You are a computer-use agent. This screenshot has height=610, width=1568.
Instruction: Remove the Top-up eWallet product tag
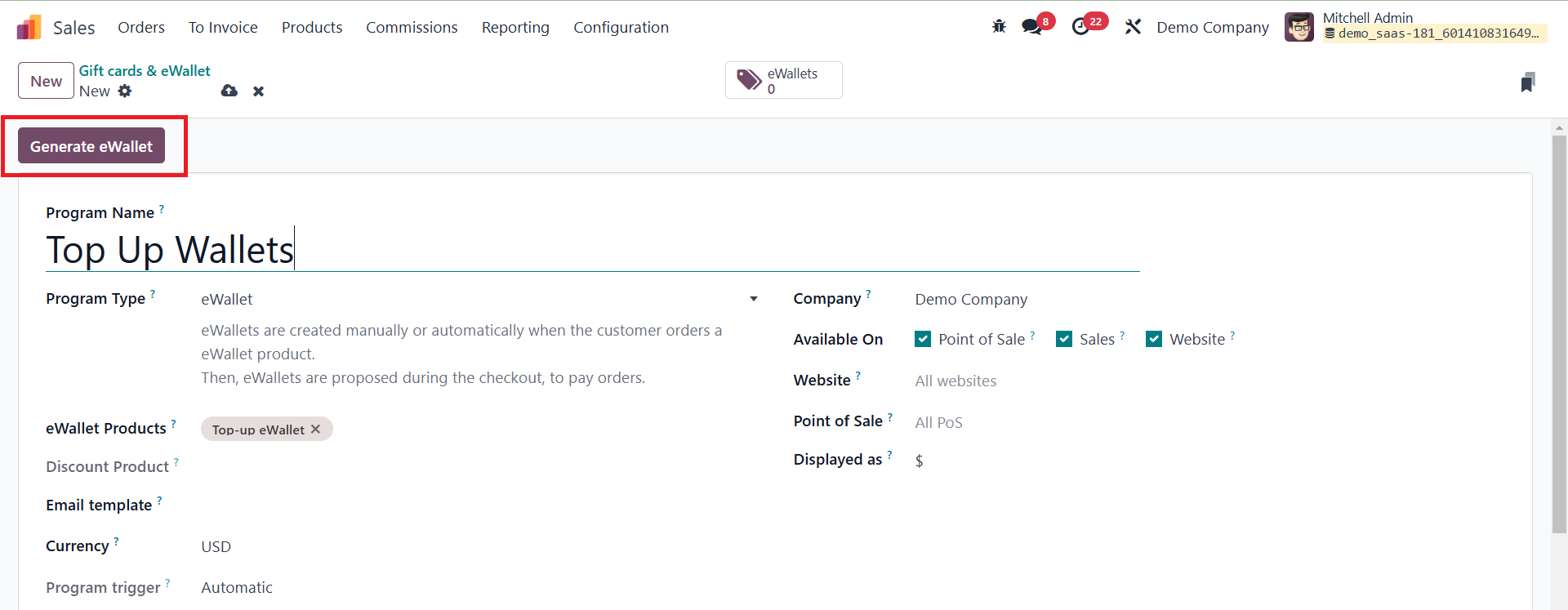[x=316, y=429]
